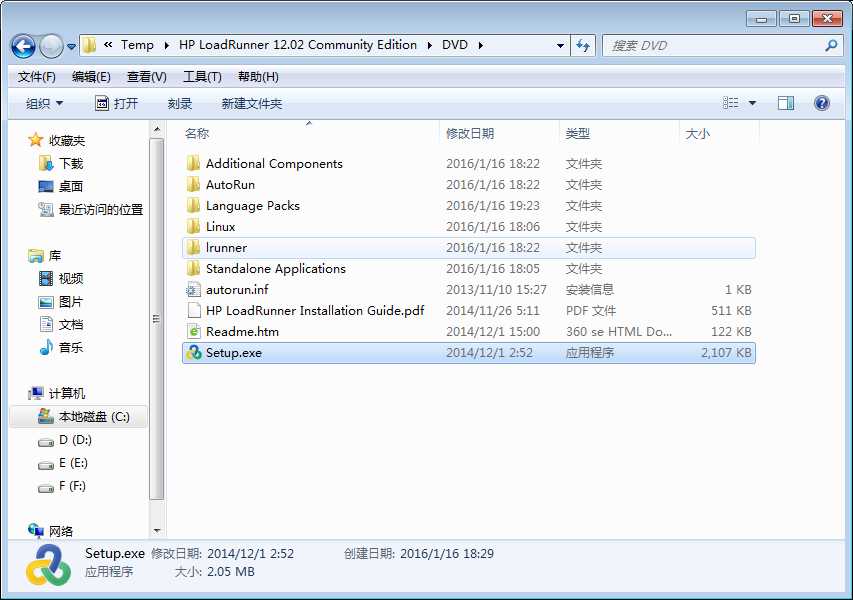The image size is (853, 600).
Task: Open 桌面 in favorites
Action: [61, 186]
